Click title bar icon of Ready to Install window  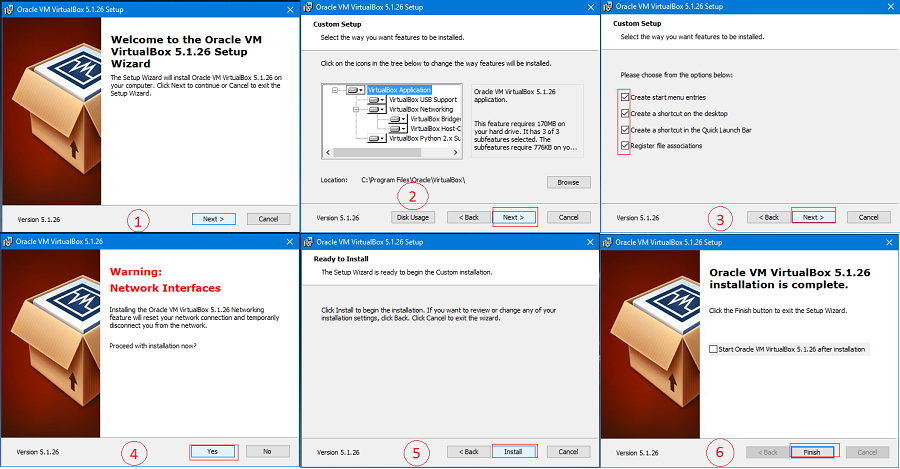[x=308, y=242]
